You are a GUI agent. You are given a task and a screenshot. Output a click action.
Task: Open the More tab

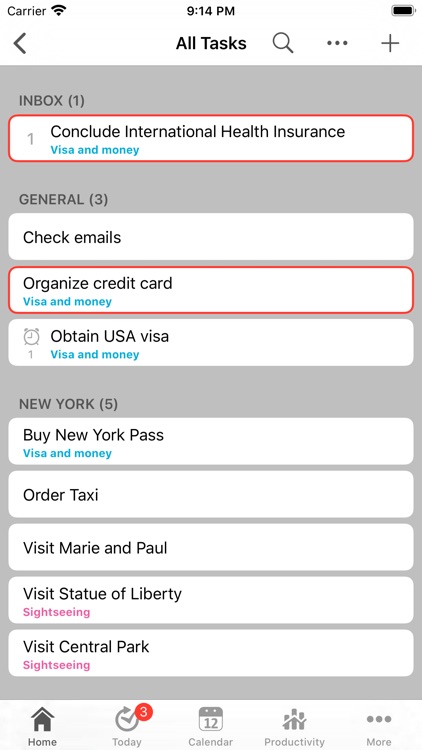[378, 727]
